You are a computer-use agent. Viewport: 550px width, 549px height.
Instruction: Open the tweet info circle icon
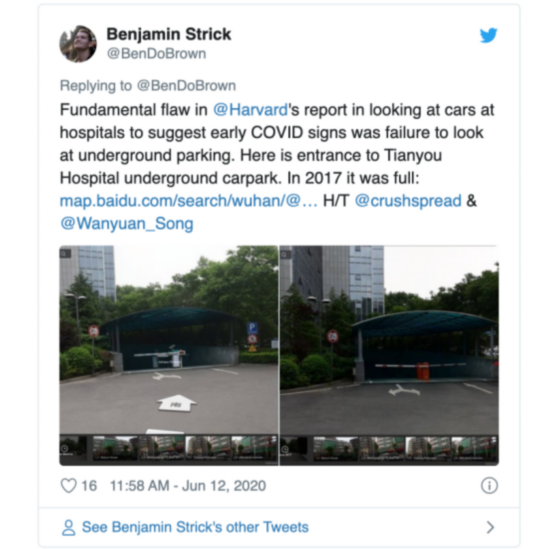pos(489,486)
